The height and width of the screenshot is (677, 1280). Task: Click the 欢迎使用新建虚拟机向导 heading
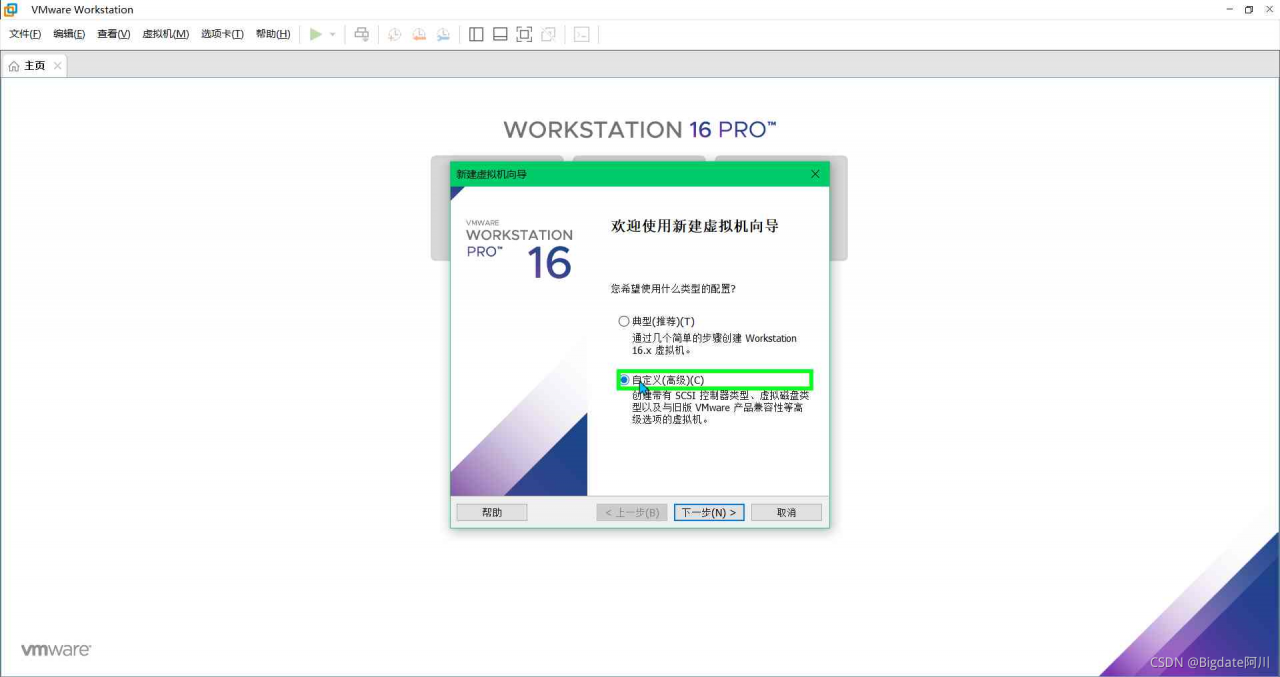pyautogui.click(x=695, y=227)
